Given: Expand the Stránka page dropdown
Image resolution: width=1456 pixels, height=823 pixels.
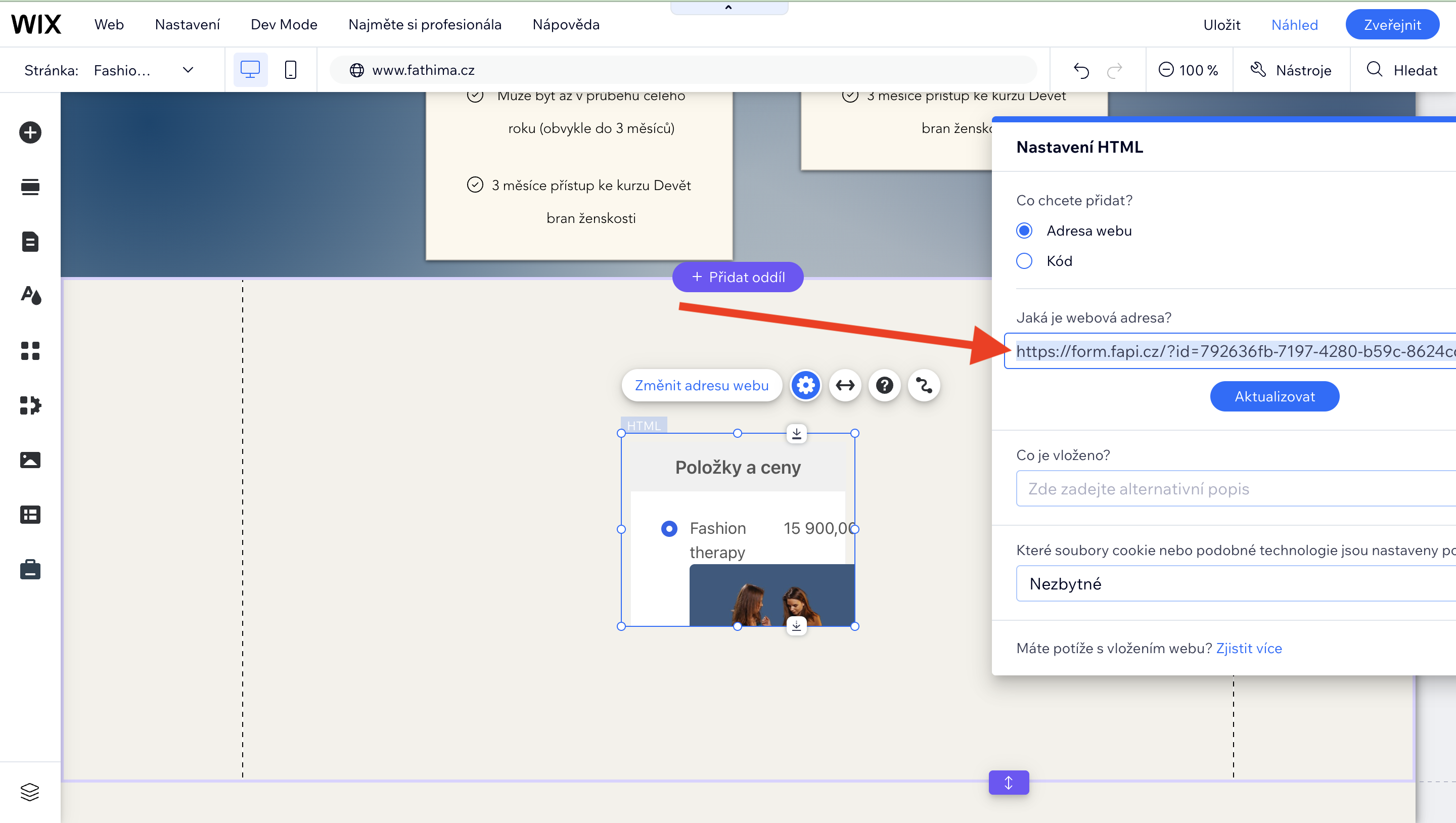Looking at the screenshot, I should click(188, 70).
